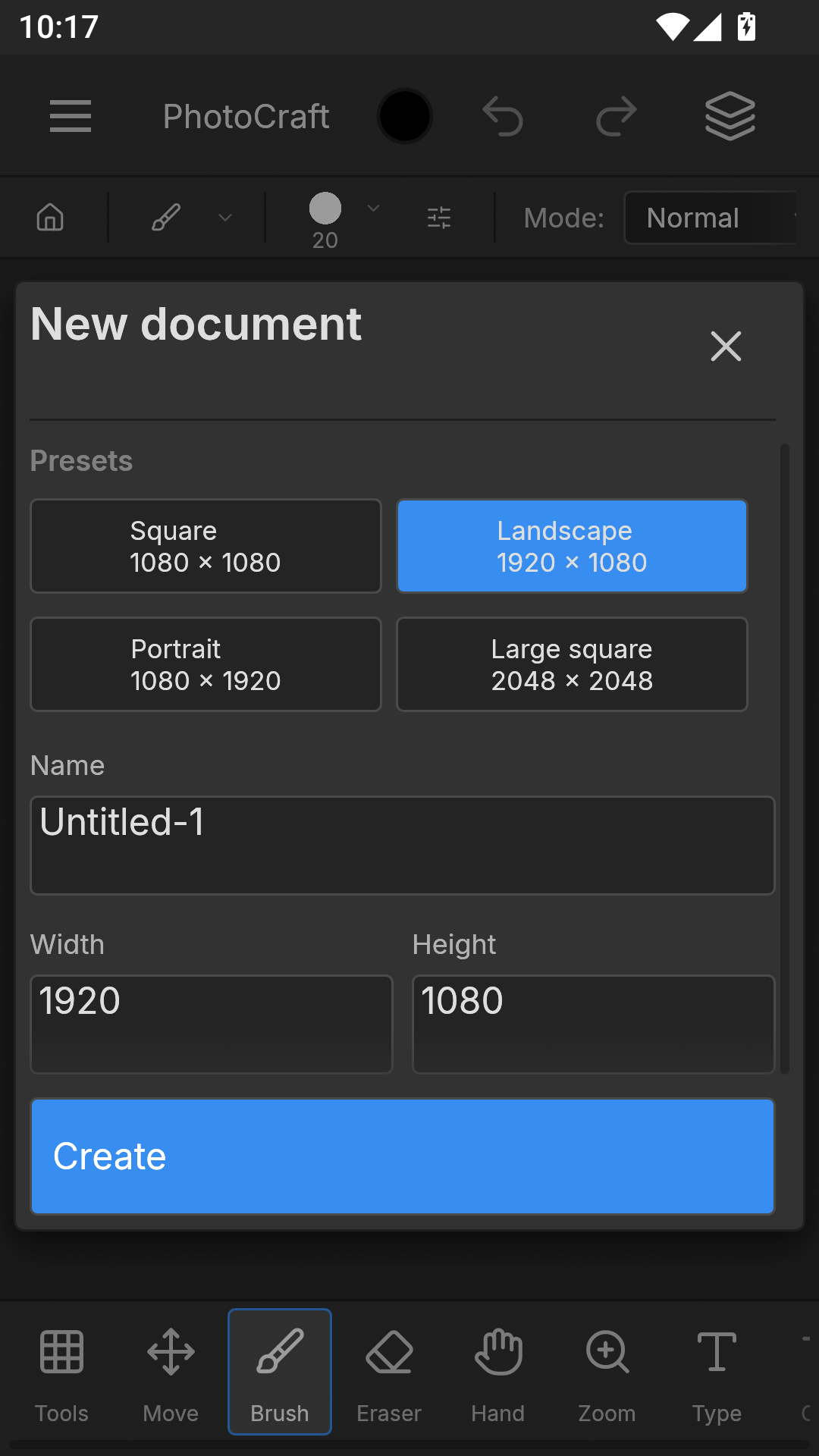Create the new document
This screenshot has height=1456, width=819.
(x=403, y=1156)
